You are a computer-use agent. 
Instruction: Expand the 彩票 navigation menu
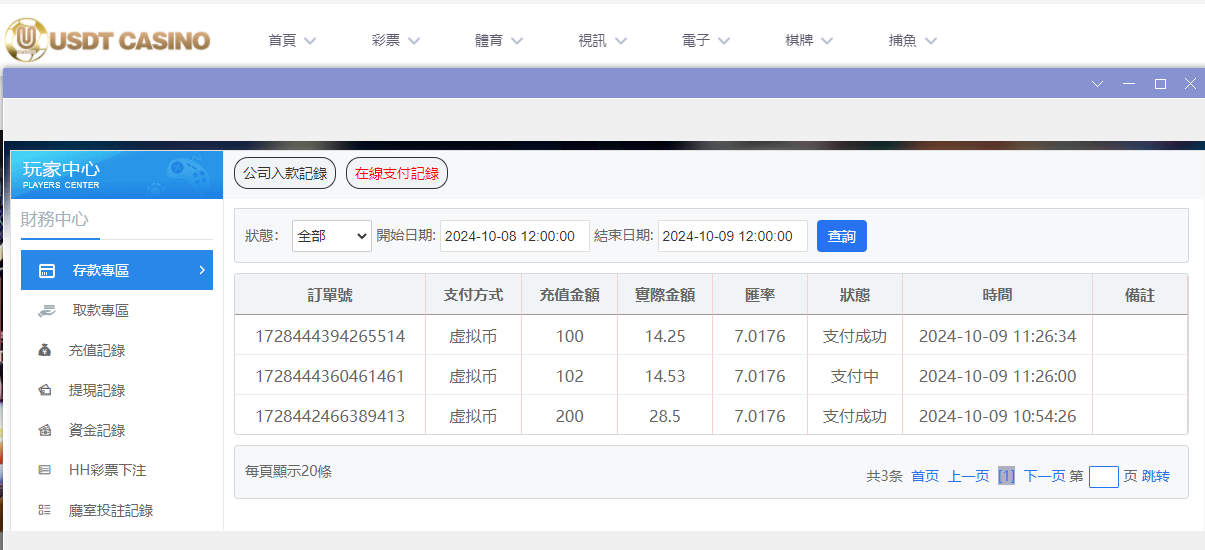396,41
